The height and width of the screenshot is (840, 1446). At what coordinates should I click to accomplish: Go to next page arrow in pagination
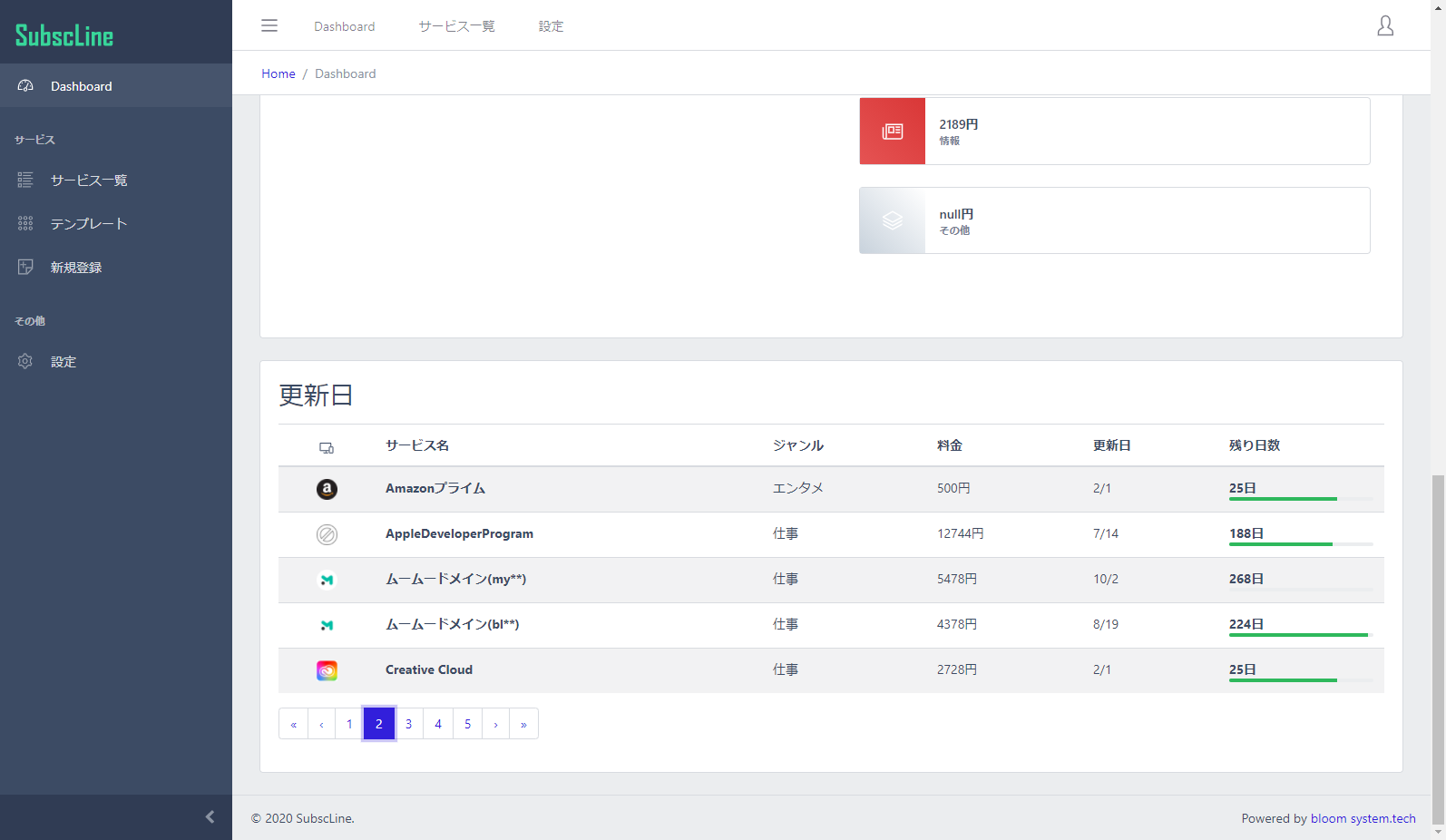pyautogui.click(x=495, y=724)
